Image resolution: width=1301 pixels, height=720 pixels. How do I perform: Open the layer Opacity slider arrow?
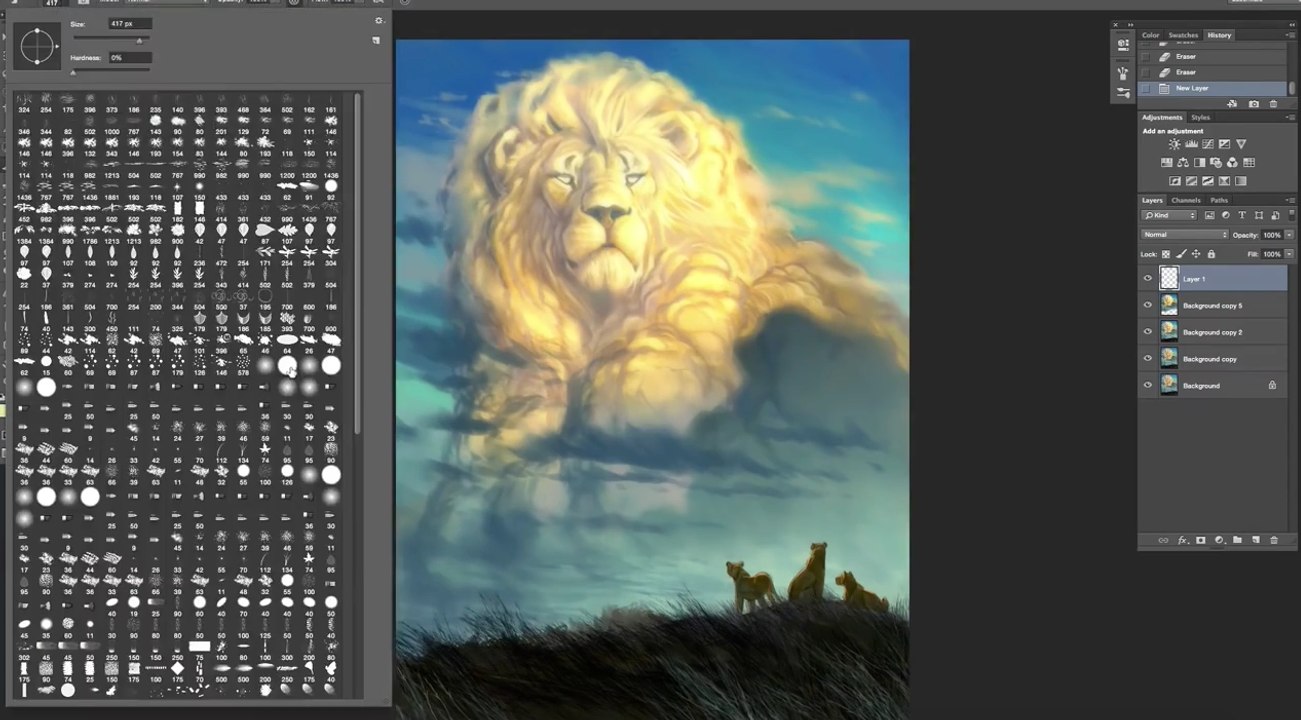[x=1289, y=235]
